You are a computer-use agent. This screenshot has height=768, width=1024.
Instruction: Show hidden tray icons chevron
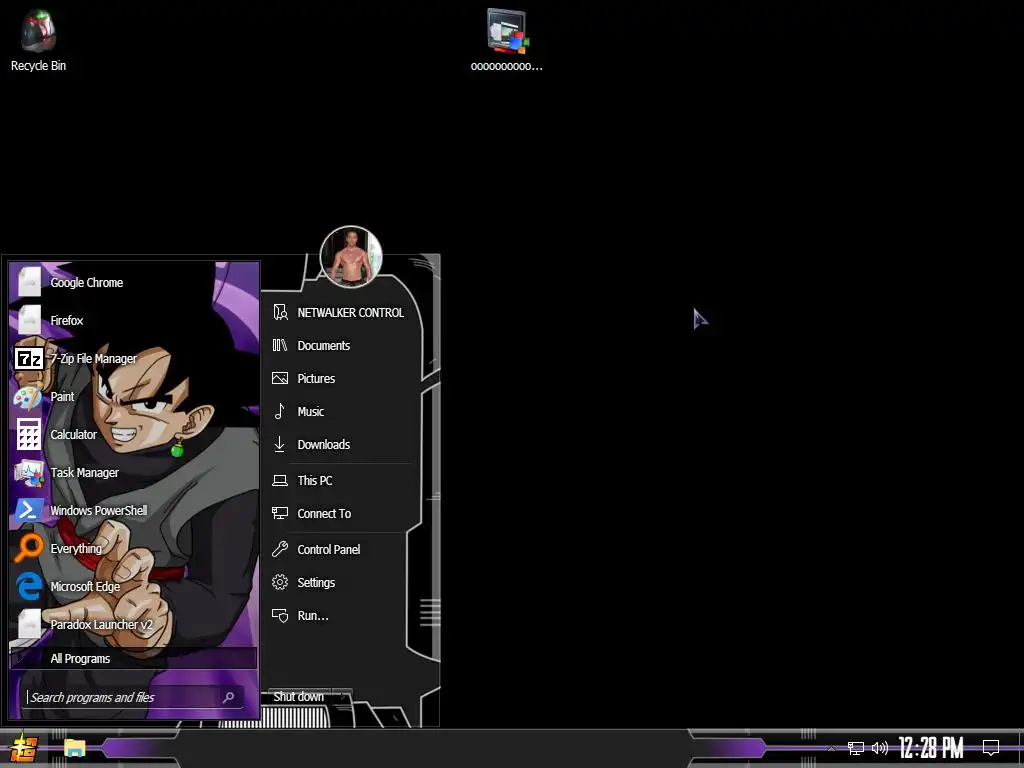pyautogui.click(x=831, y=748)
